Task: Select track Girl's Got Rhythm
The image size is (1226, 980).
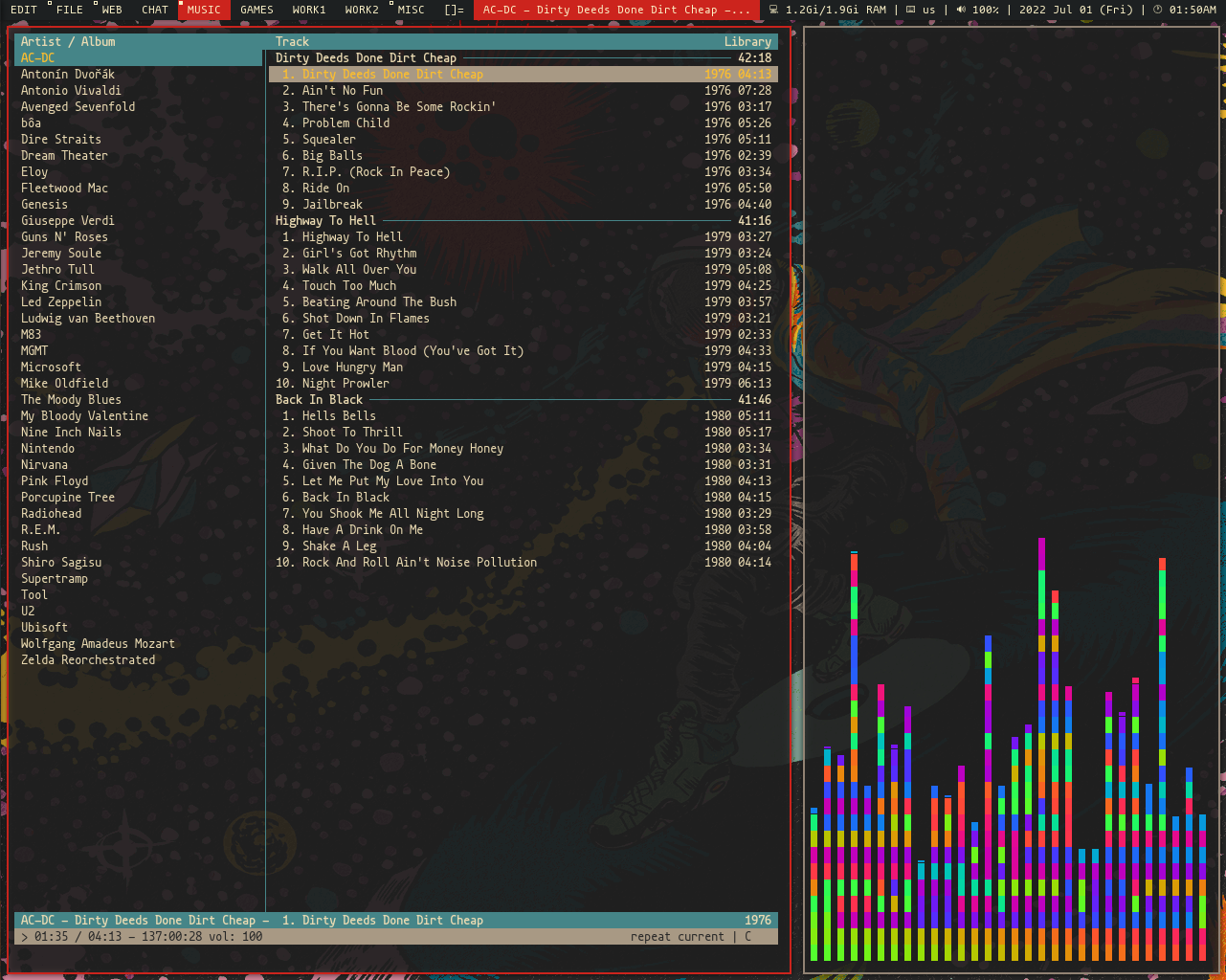Action: (x=524, y=254)
